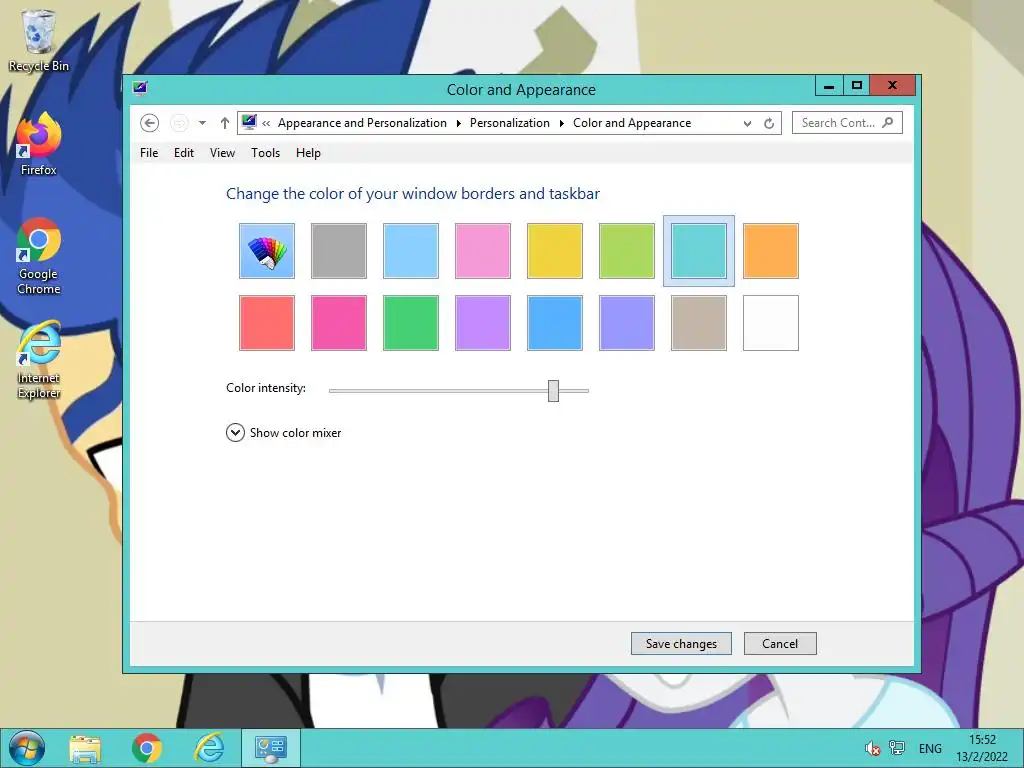The height and width of the screenshot is (768, 1024).
Task: Launch Internet Explorer from the taskbar
Action: [209, 748]
